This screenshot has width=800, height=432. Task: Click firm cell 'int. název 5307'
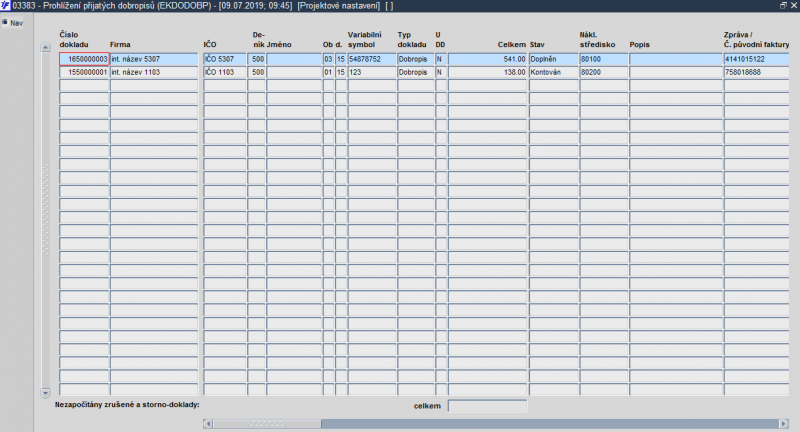154,59
